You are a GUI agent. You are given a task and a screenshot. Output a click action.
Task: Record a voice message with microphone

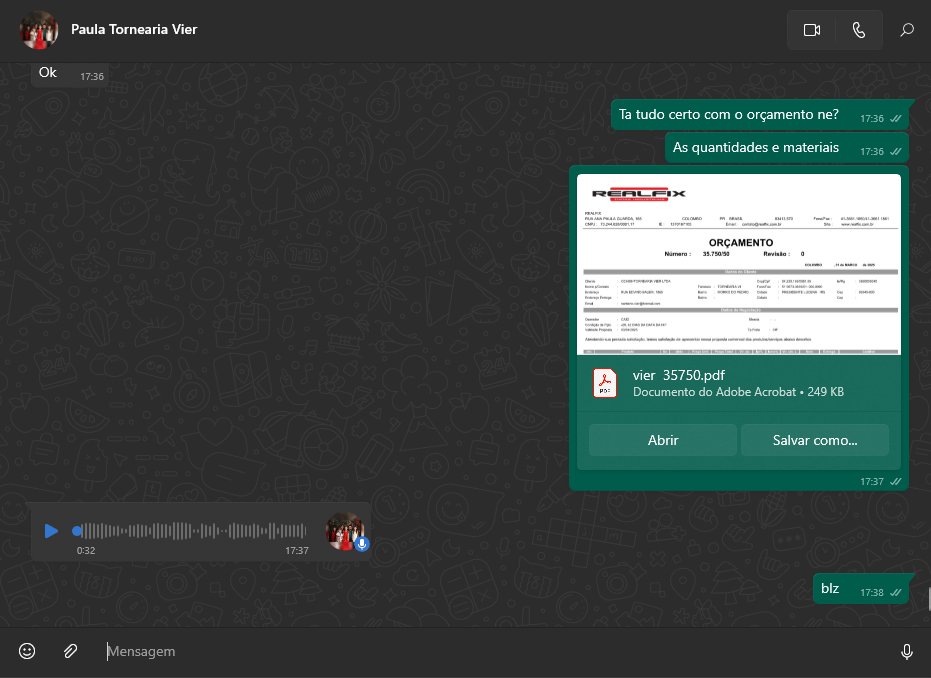(x=906, y=651)
